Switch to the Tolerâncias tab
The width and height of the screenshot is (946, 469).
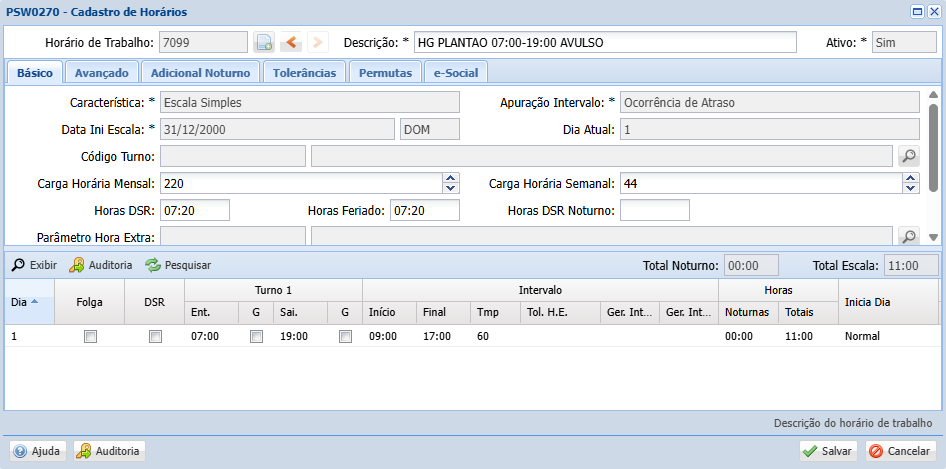(x=304, y=73)
